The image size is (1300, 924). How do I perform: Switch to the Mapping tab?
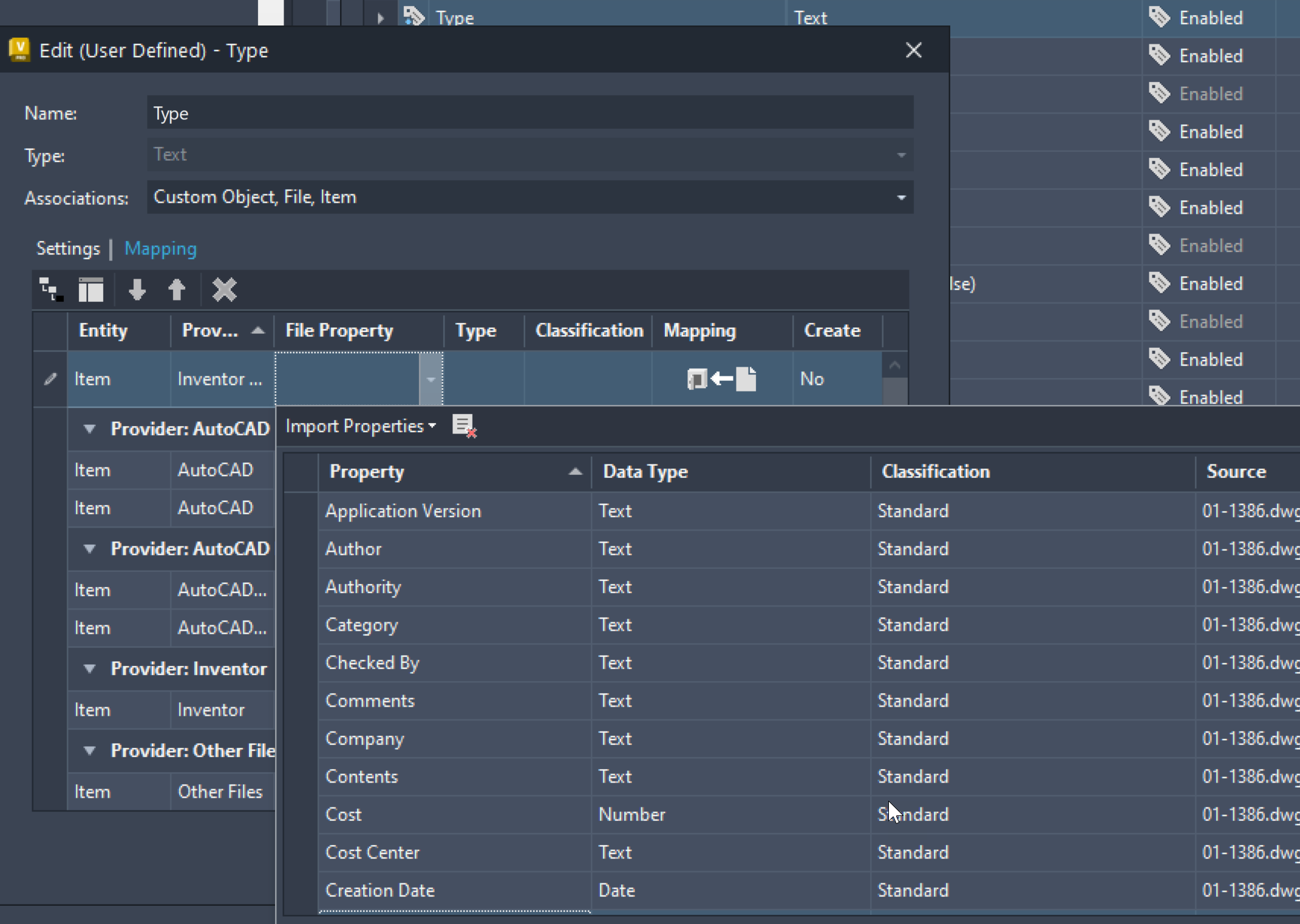point(160,248)
